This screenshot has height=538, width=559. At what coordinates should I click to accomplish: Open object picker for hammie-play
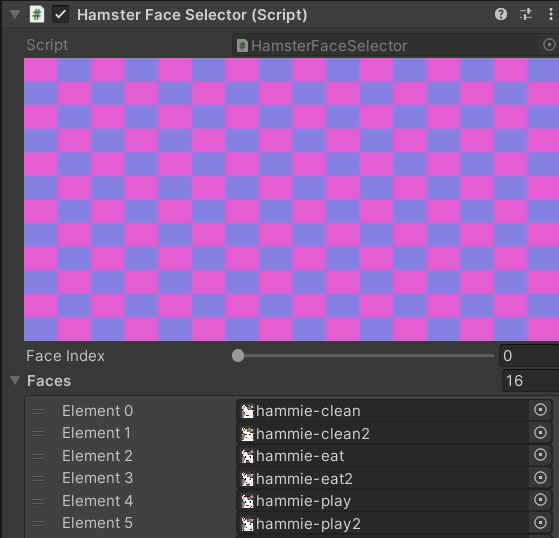click(x=540, y=499)
